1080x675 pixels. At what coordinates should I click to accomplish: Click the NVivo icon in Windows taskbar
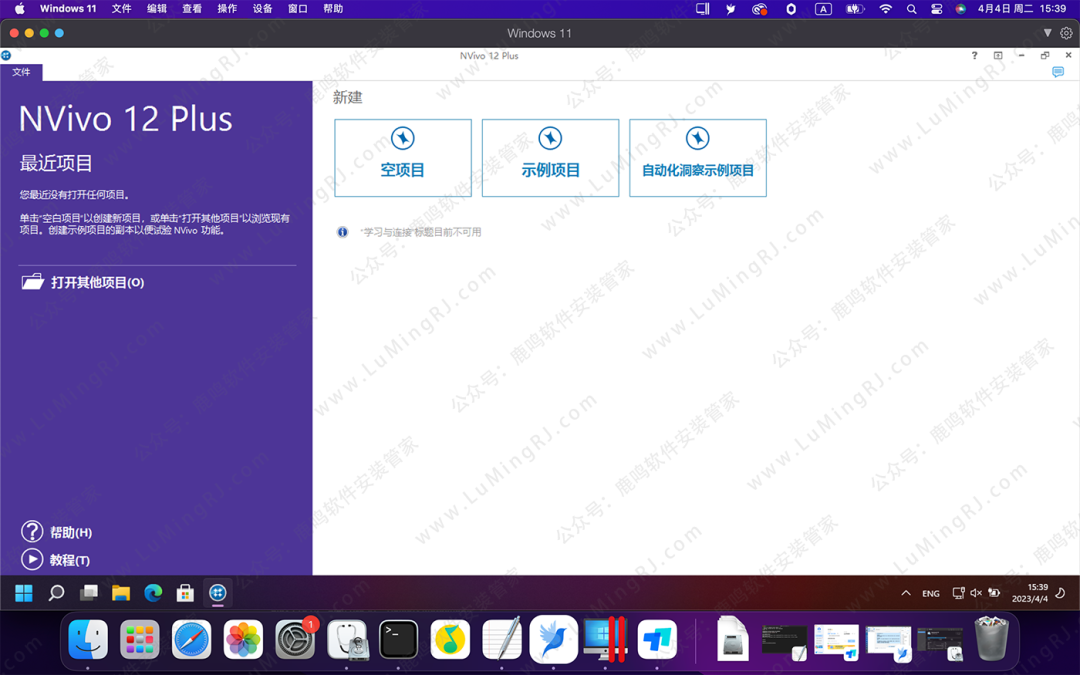[217, 593]
